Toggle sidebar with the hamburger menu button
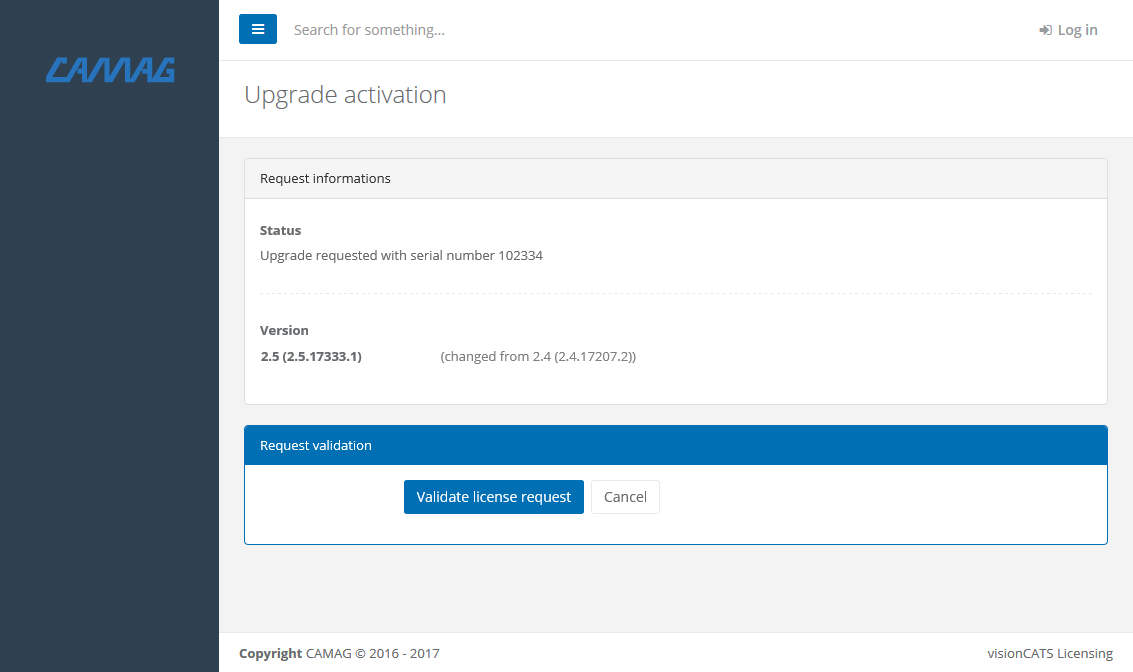Viewport: 1133px width, 672px height. 257,29
